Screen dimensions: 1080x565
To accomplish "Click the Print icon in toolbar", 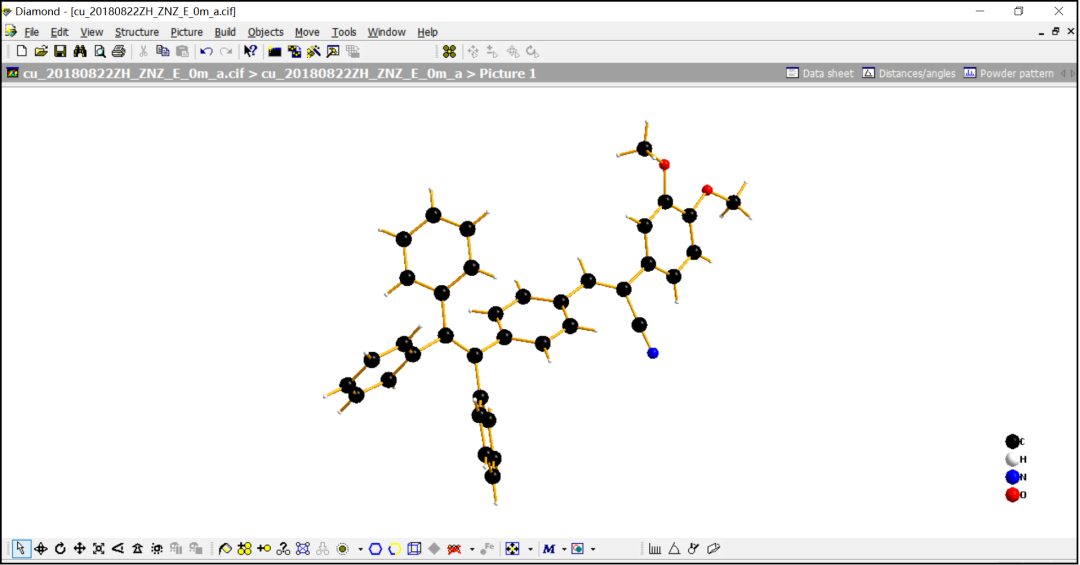I will click(119, 51).
